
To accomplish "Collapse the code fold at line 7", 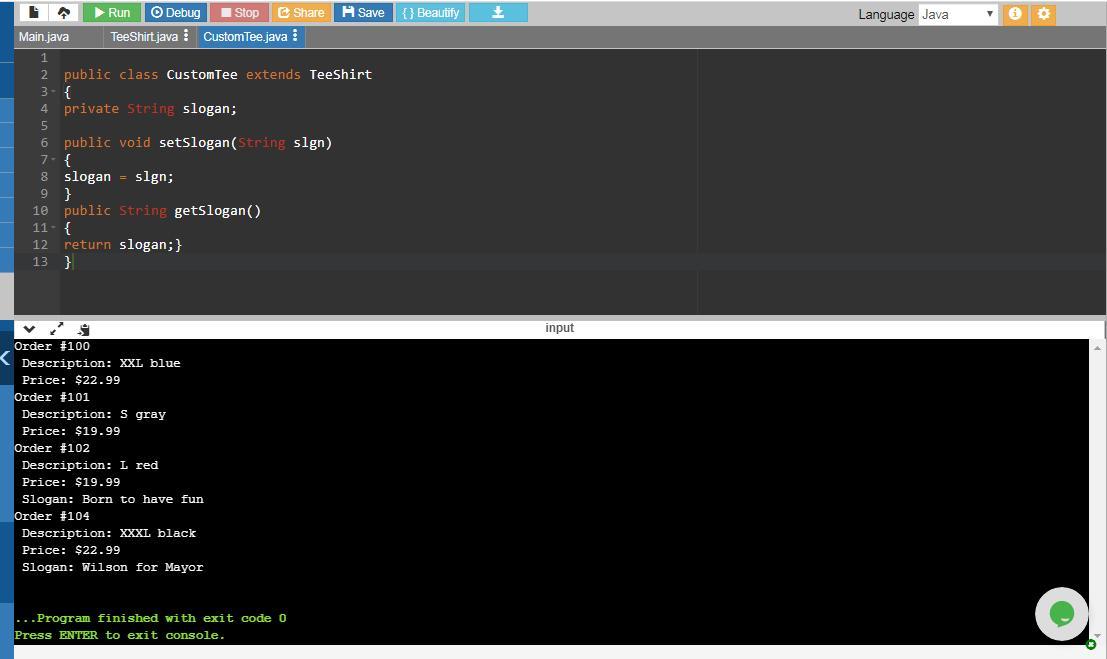I will point(53,160).
